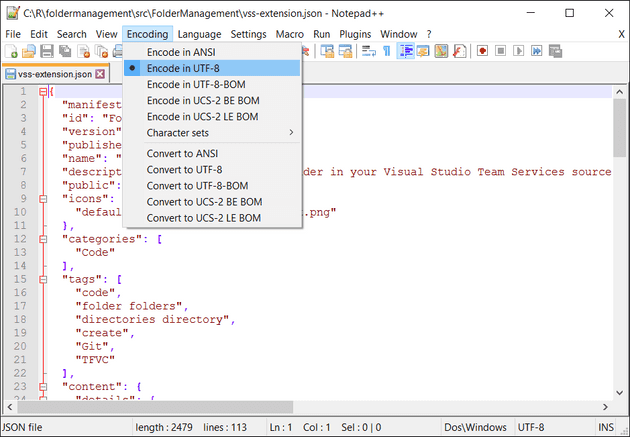
Task: Close document with menu bar X button
Action: coord(621,34)
